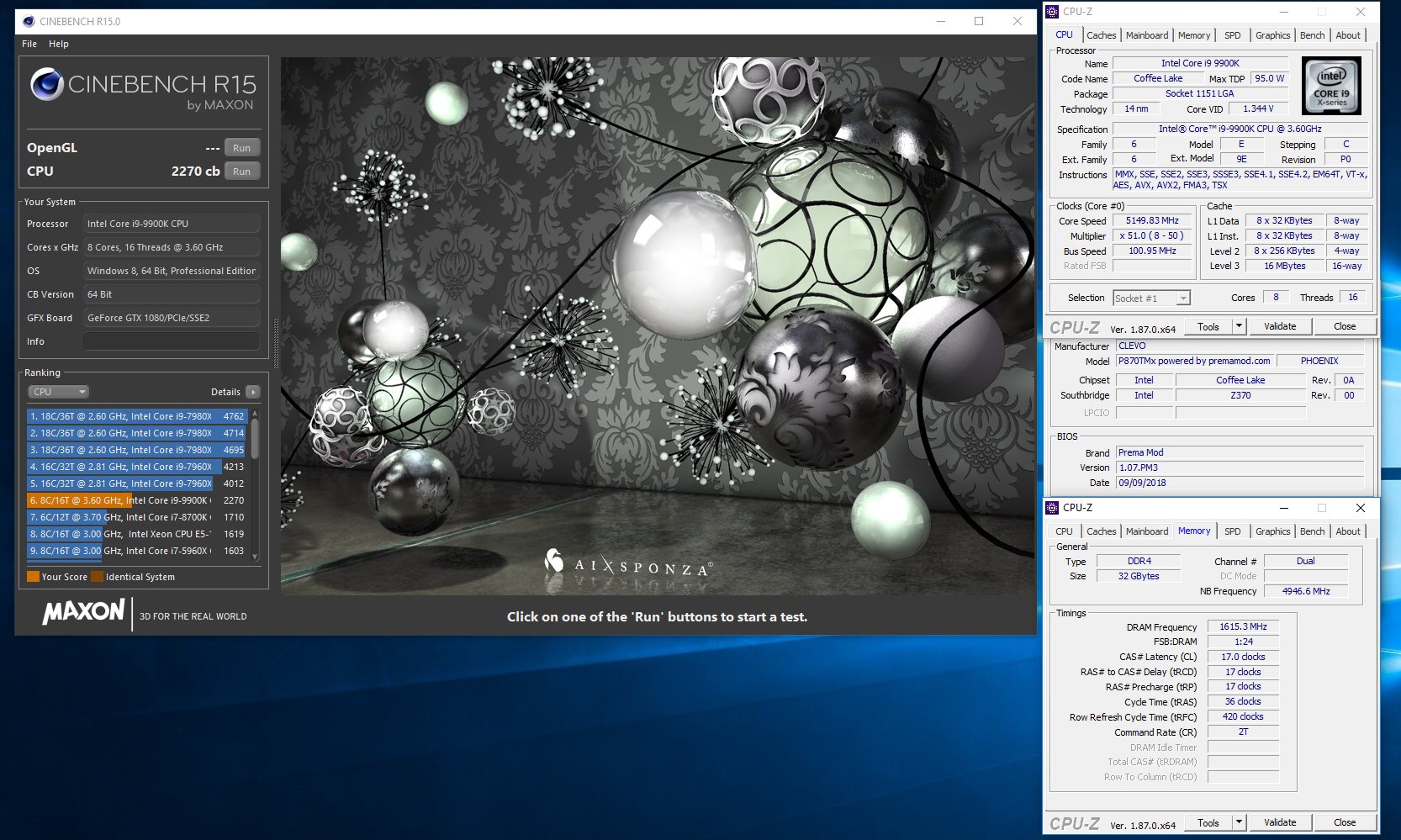Viewport: 1401px width, 840px height.
Task: Select ranking row 7 i7-8700K score 1710
Action: click(137, 517)
